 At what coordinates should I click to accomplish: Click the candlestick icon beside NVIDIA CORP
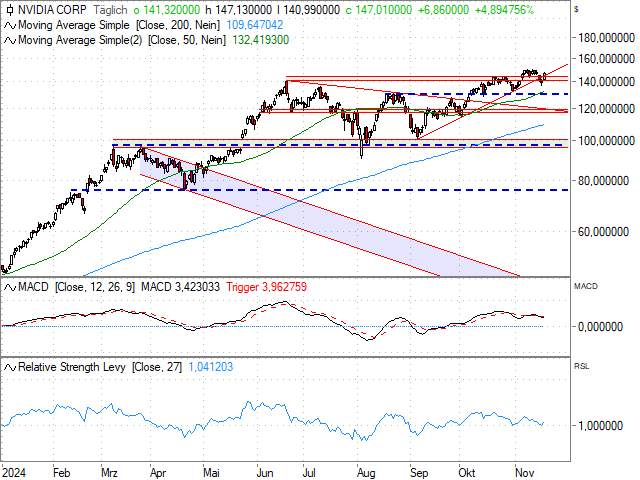(x=10, y=10)
